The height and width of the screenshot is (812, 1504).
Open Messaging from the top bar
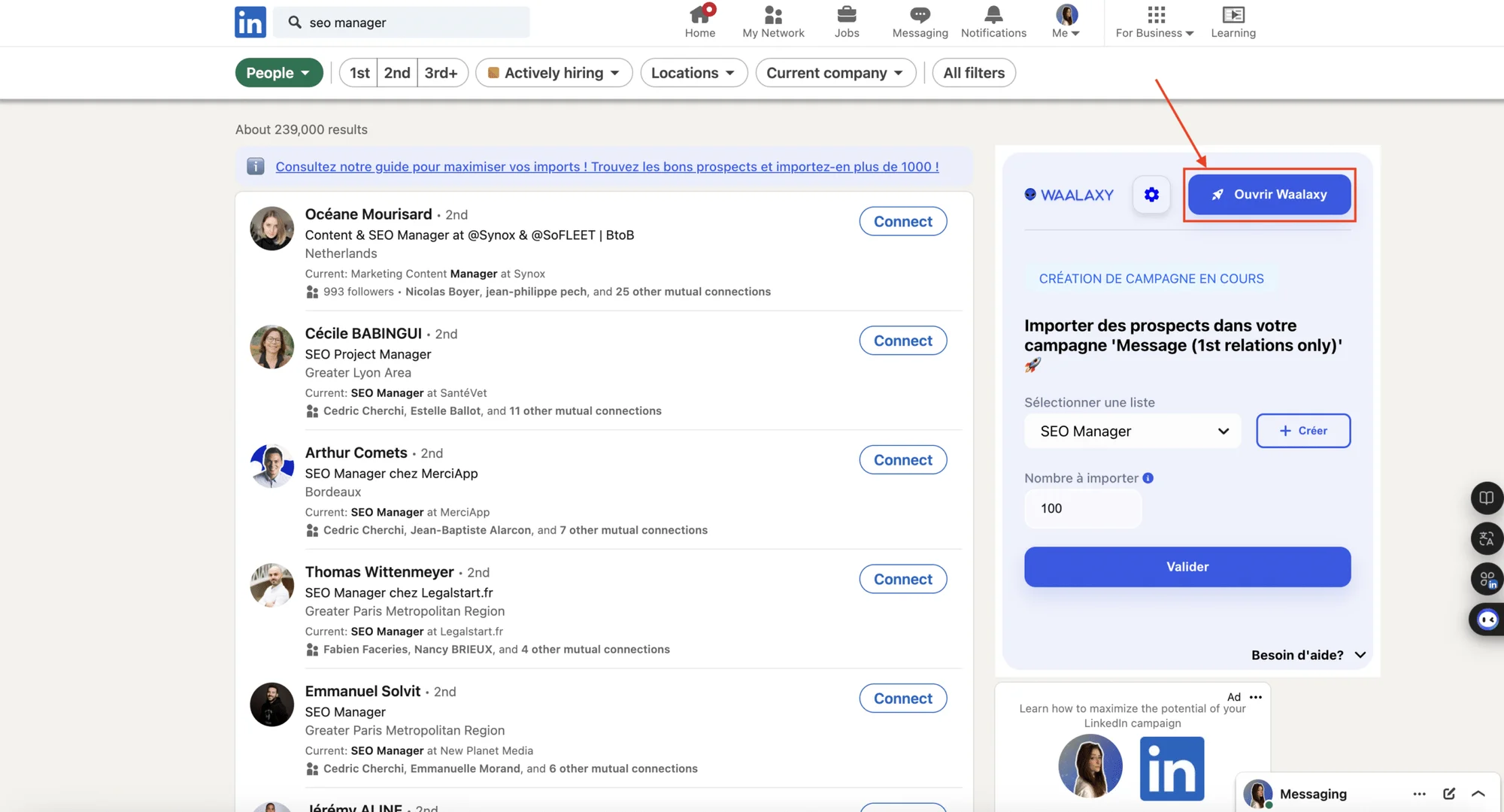(920, 22)
